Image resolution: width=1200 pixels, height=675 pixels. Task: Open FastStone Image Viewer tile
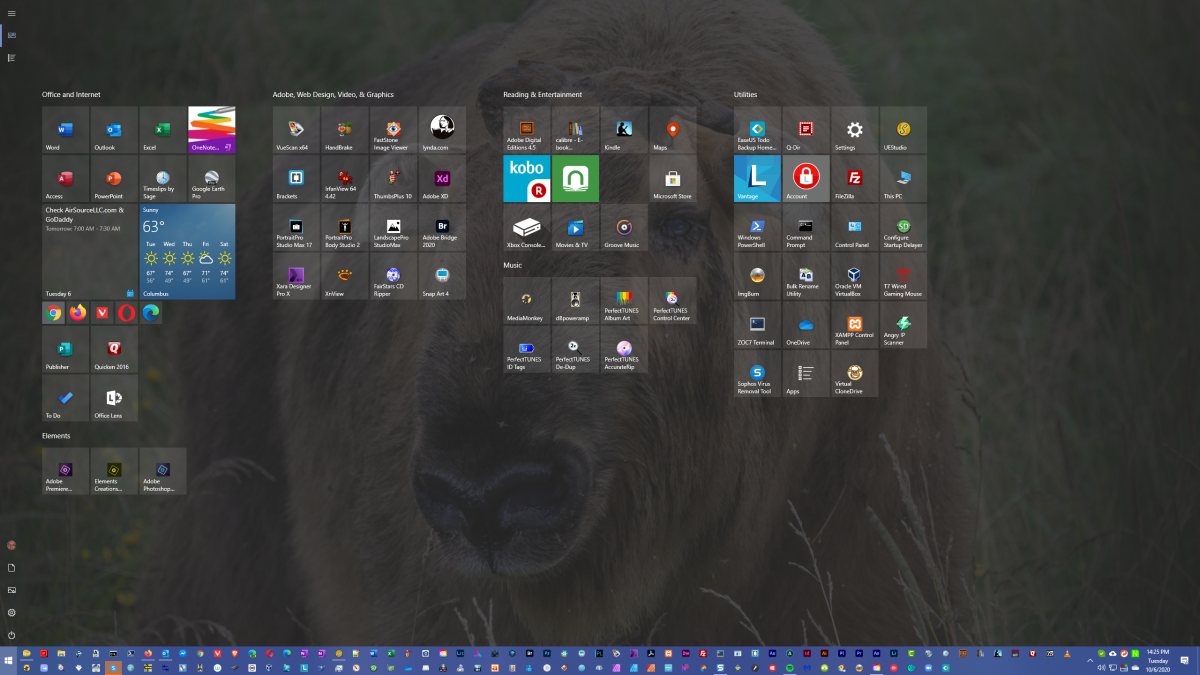coord(394,130)
